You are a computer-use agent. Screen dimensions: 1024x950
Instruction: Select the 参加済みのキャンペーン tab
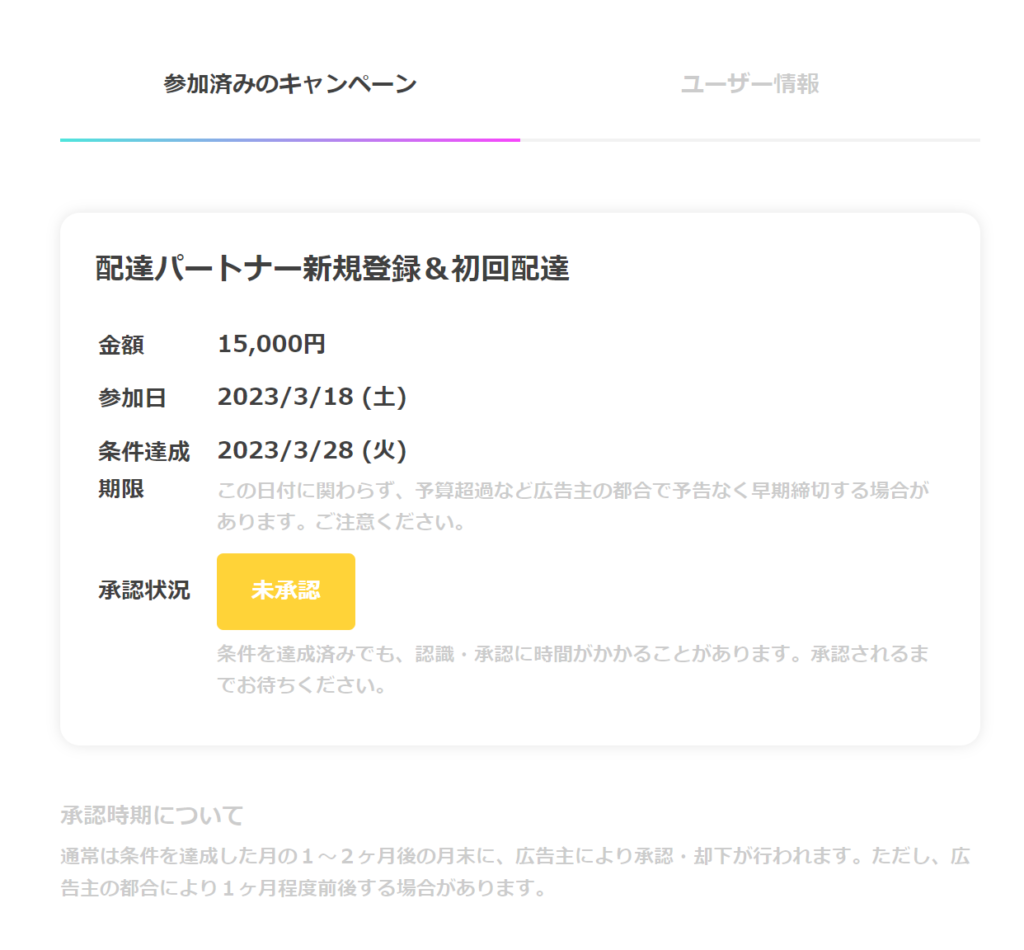pyautogui.click(x=290, y=84)
